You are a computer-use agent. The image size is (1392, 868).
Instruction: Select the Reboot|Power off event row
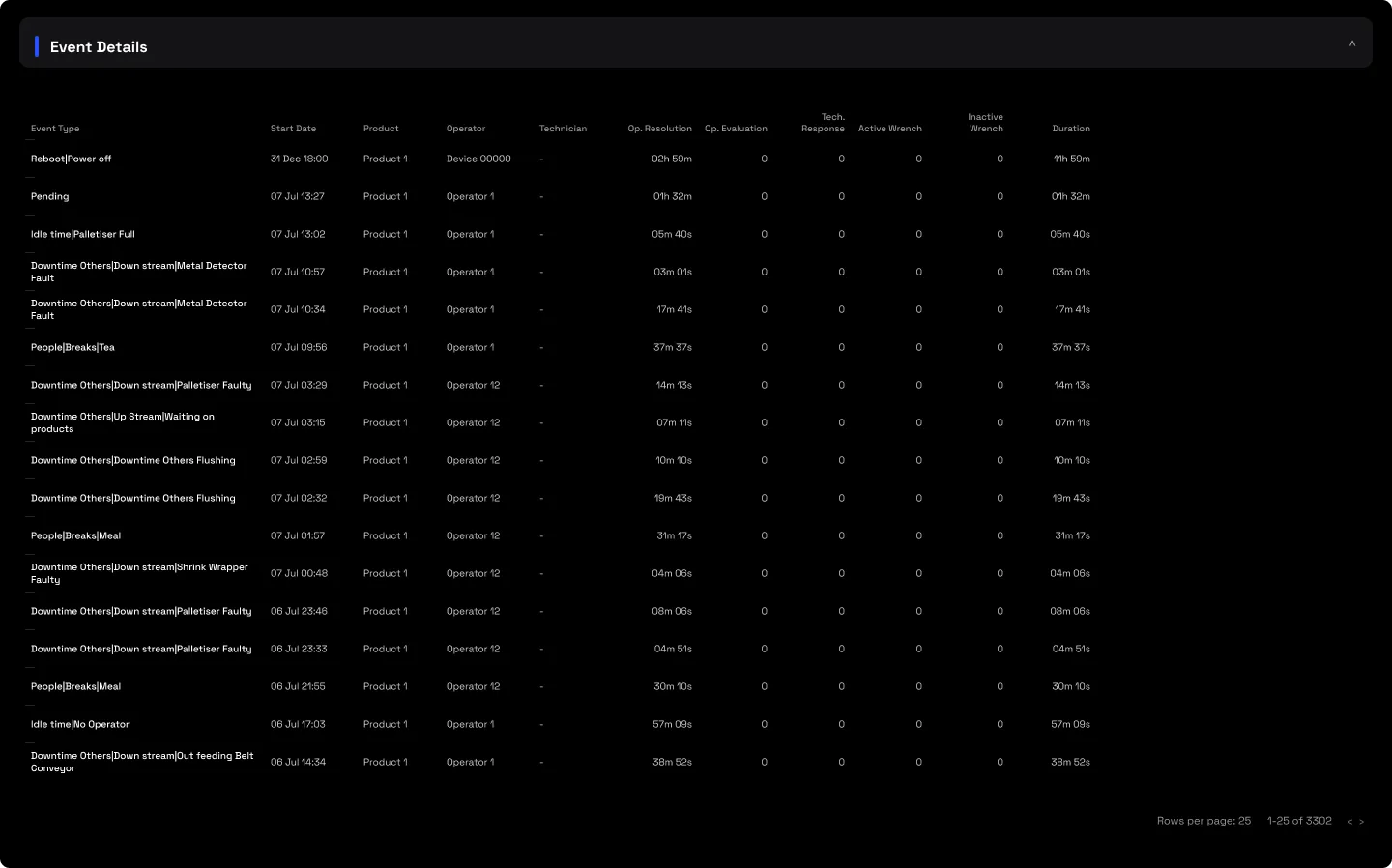[561, 159]
